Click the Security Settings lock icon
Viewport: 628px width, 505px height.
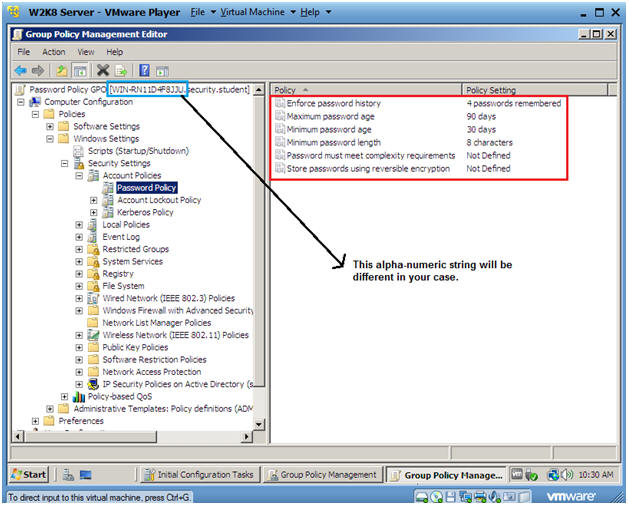(79, 163)
